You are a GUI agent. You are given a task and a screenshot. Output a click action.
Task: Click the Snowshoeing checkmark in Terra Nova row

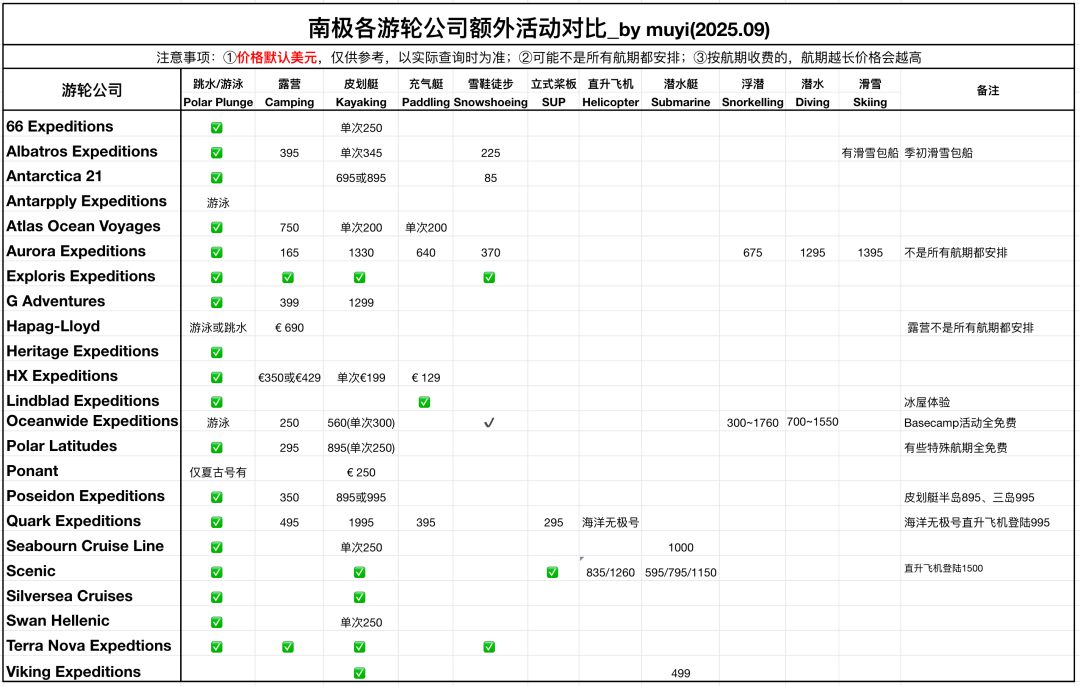[x=489, y=647]
